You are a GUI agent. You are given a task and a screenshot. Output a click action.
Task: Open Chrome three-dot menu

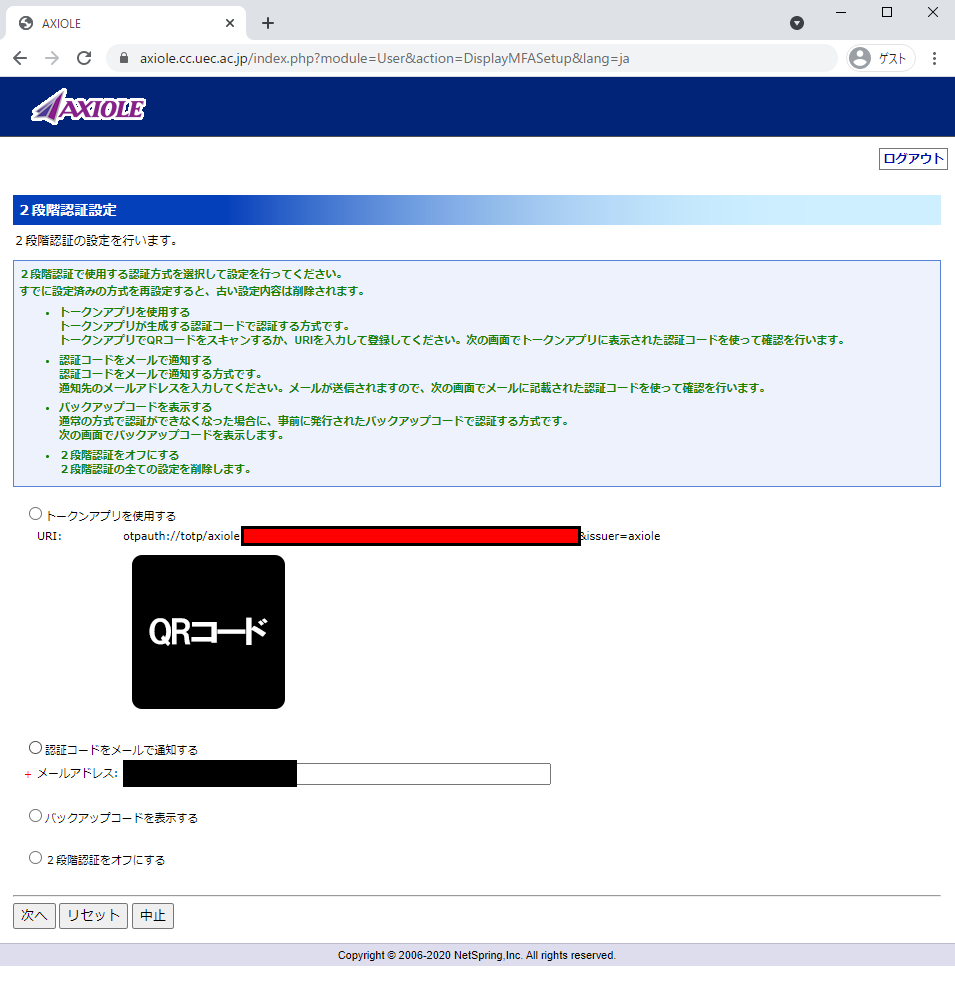point(934,58)
